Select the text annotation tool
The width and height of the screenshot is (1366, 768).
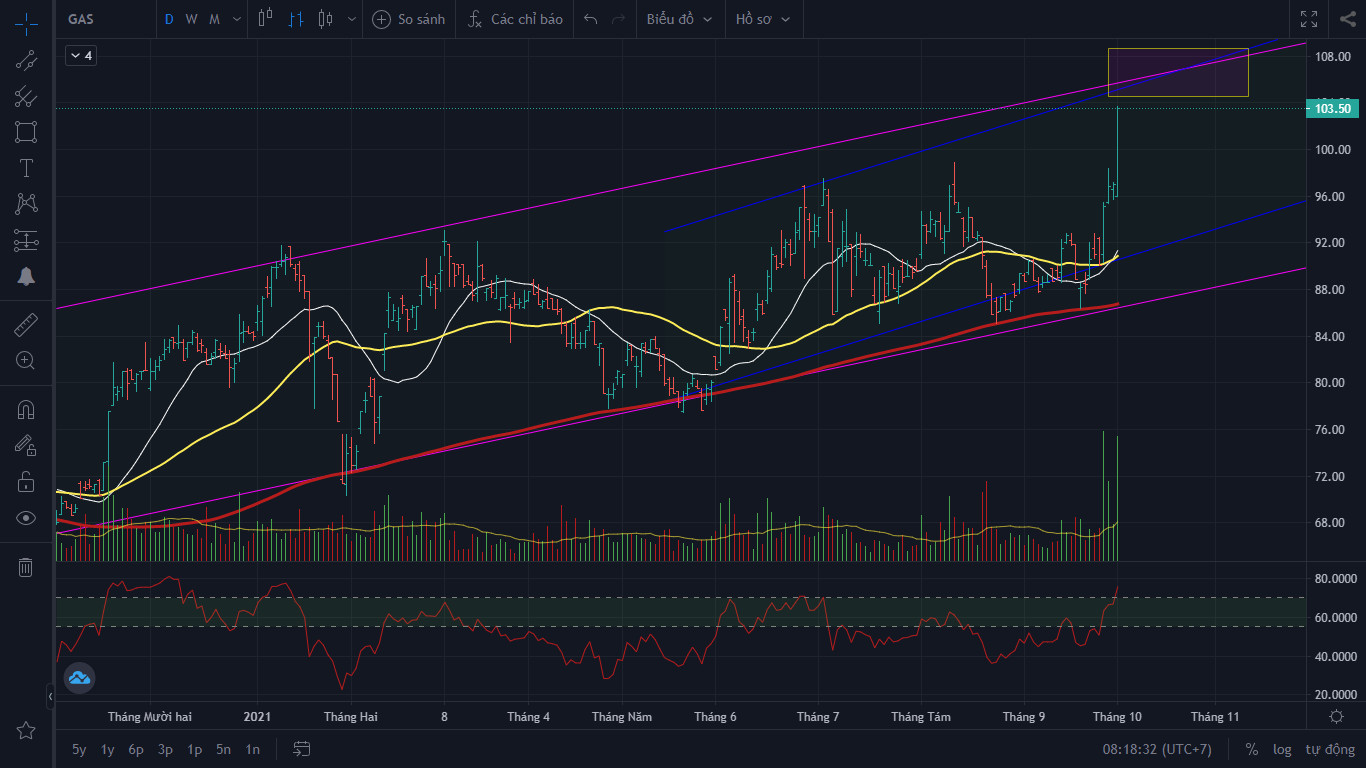click(26, 168)
